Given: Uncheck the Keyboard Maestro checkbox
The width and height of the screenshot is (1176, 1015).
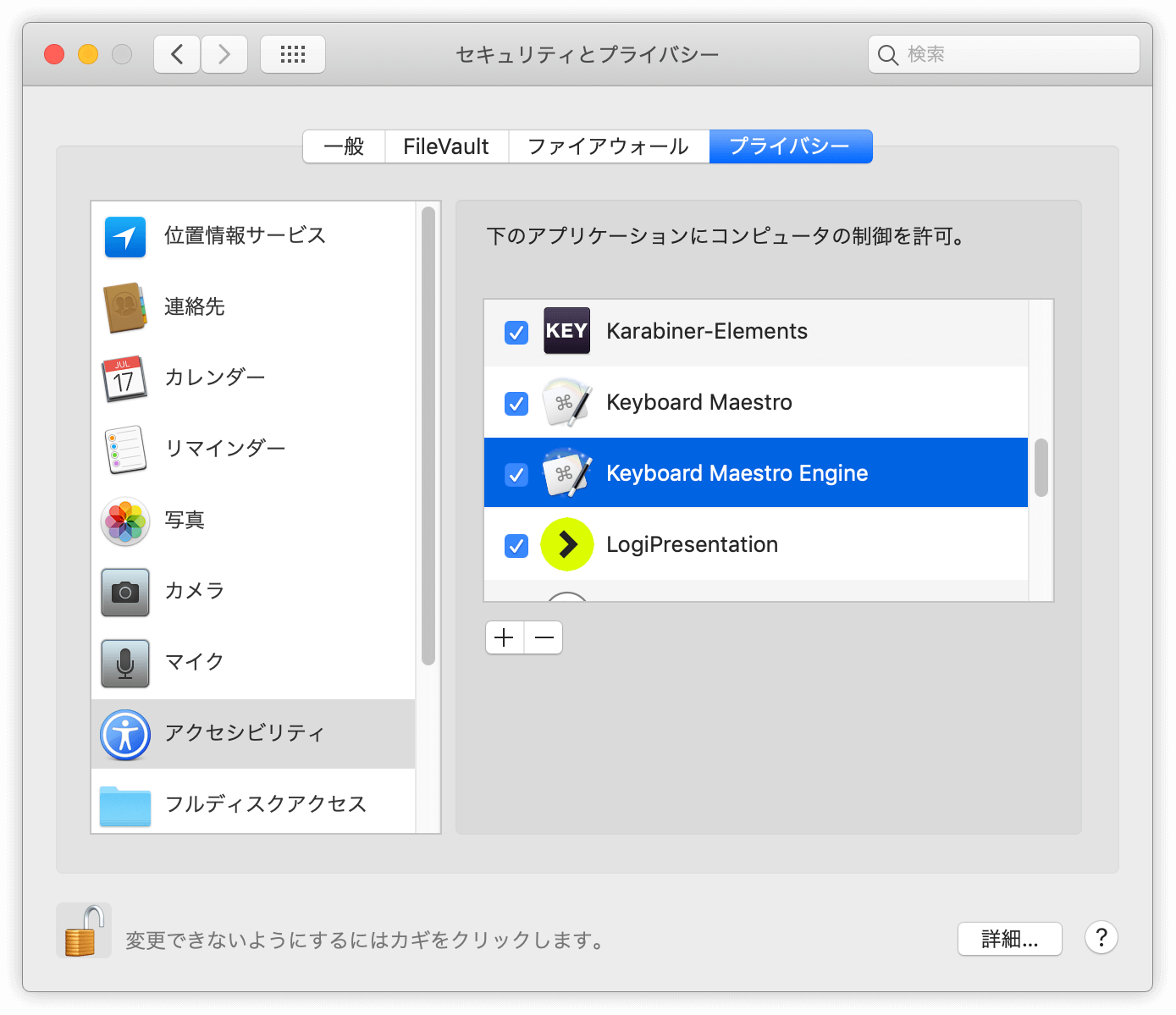Looking at the screenshot, I should pyautogui.click(x=516, y=404).
